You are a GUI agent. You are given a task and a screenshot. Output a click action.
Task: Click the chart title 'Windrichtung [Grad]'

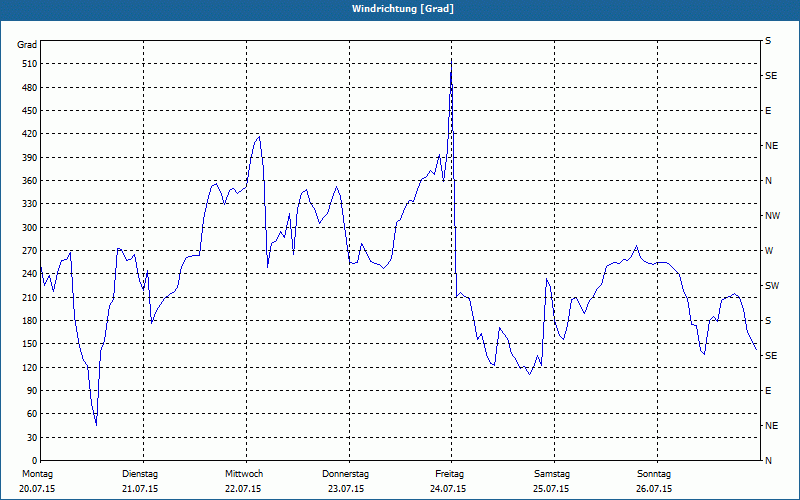pyautogui.click(x=403, y=9)
